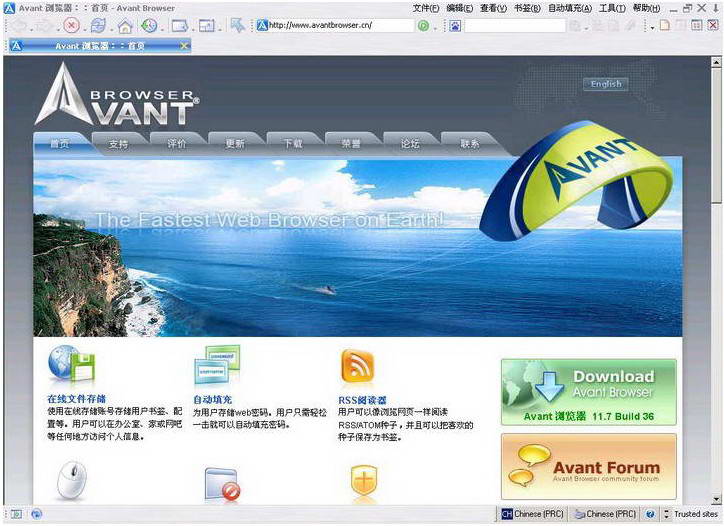Click the tile windows icon in the right toolbar
Image resolution: width=724 pixels, height=526 pixels.
[x=697, y=25]
